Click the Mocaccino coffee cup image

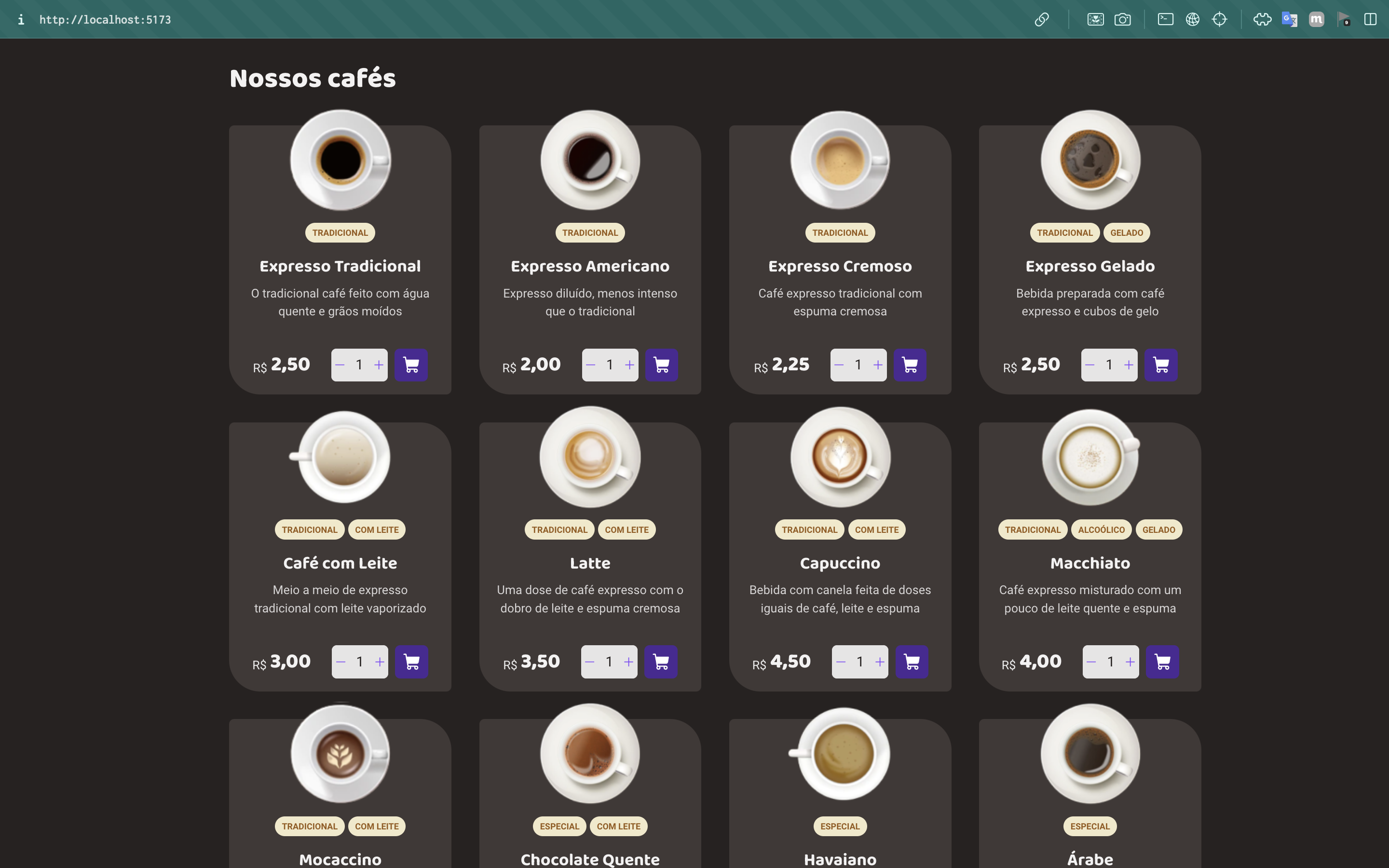click(x=340, y=754)
